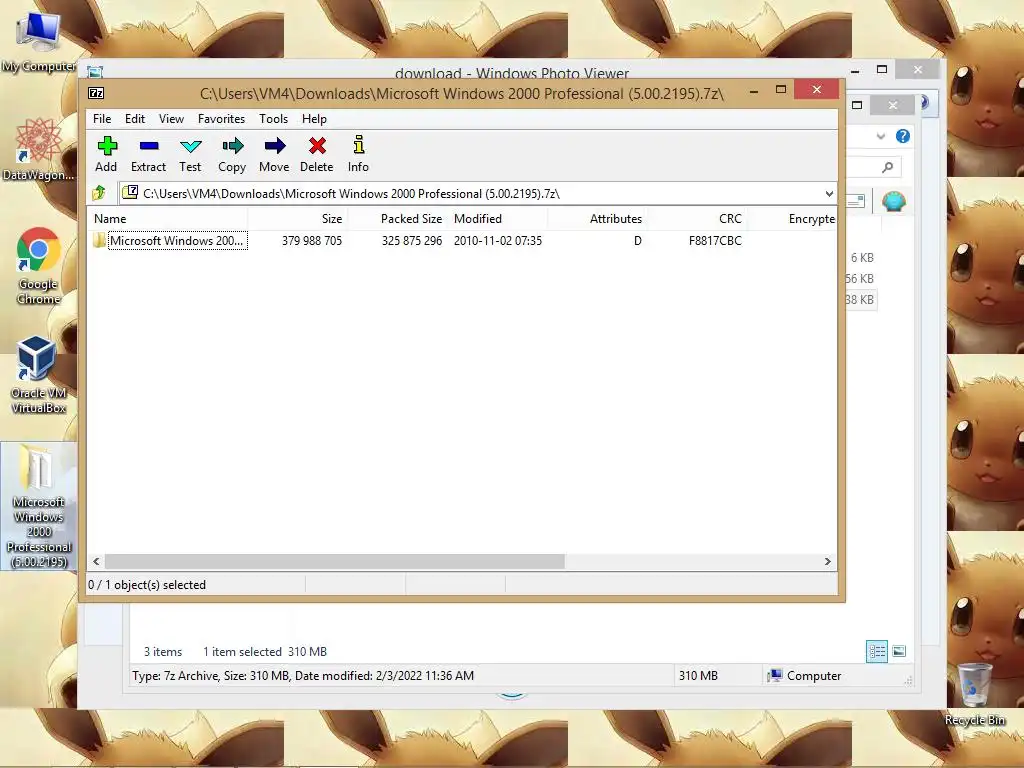Extract the archive using Extract icon

point(148,154)
